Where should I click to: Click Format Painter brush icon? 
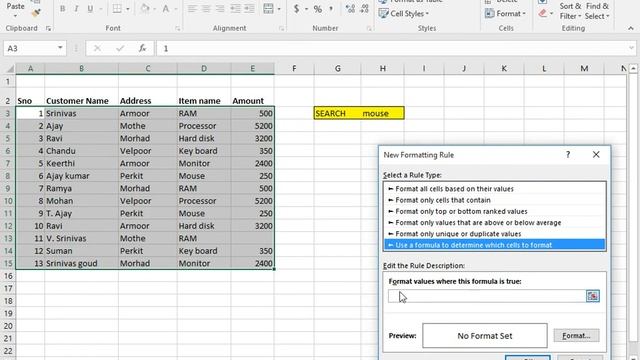coord(36,13)
